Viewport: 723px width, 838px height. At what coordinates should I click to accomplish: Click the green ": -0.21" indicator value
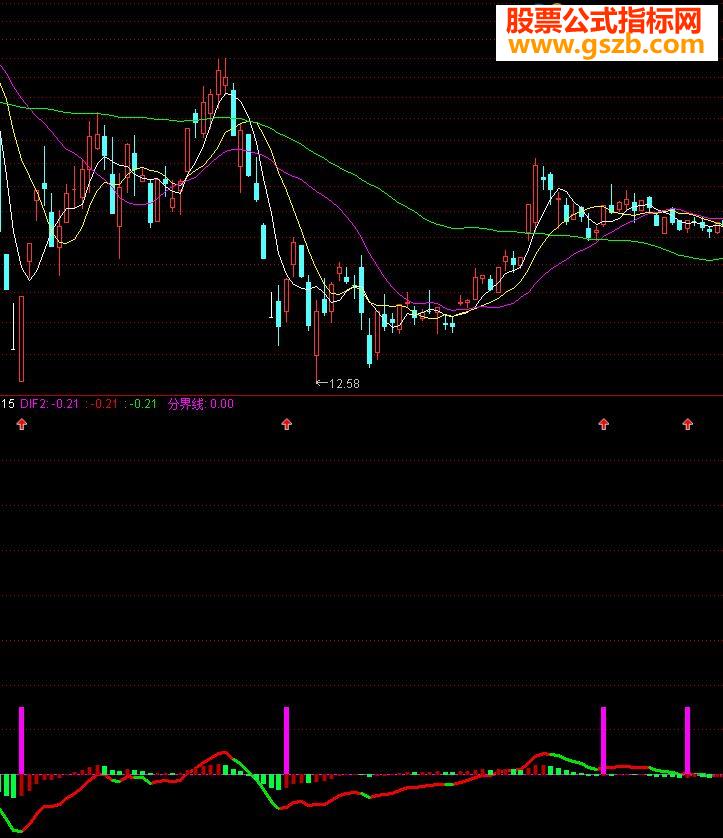141,404
